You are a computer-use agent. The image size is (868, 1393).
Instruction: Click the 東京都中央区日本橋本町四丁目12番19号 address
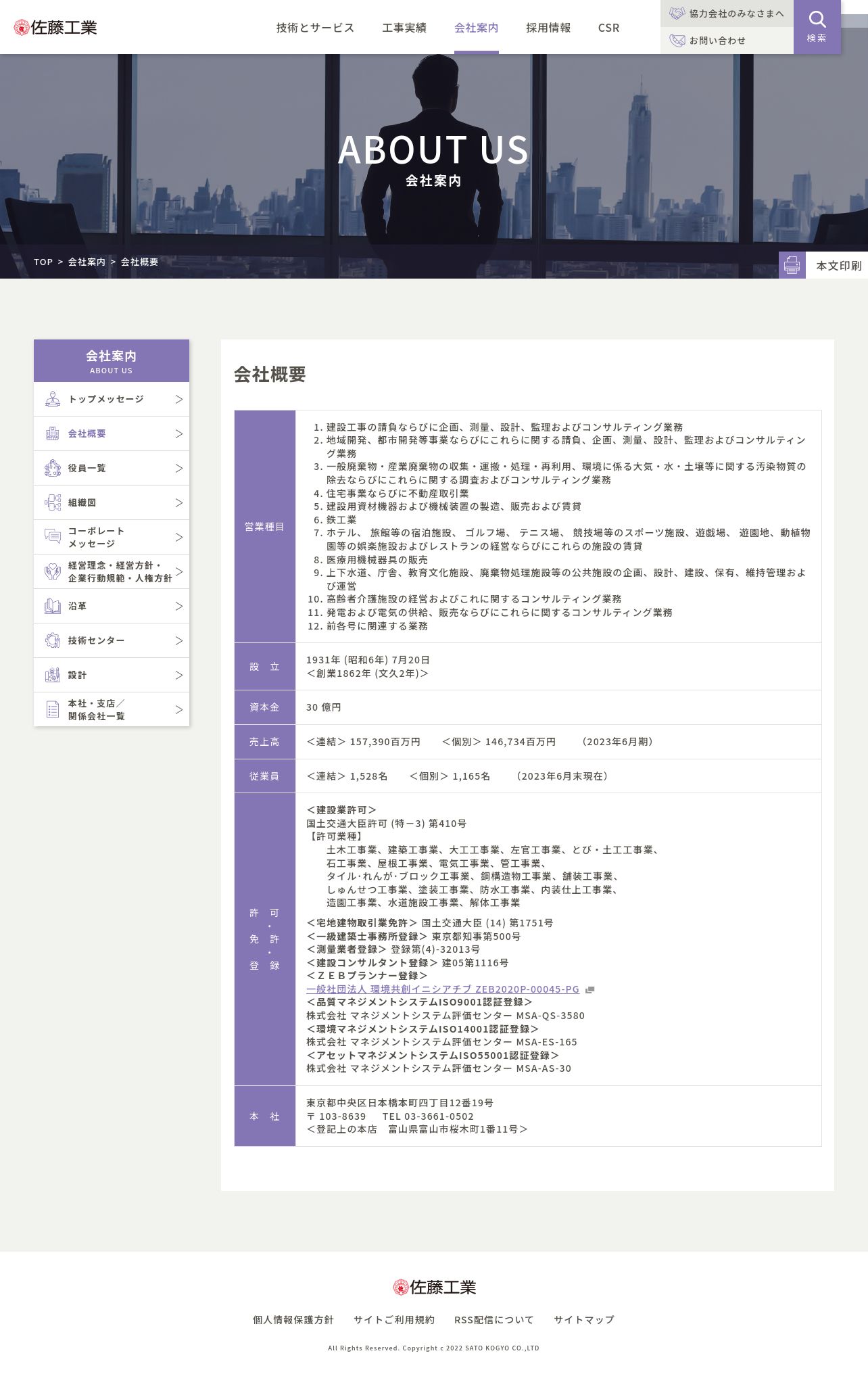(x=400, y=1103)
